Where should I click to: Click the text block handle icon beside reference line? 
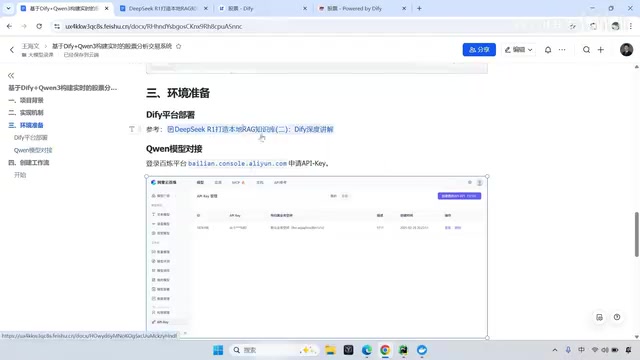point(132,129)
